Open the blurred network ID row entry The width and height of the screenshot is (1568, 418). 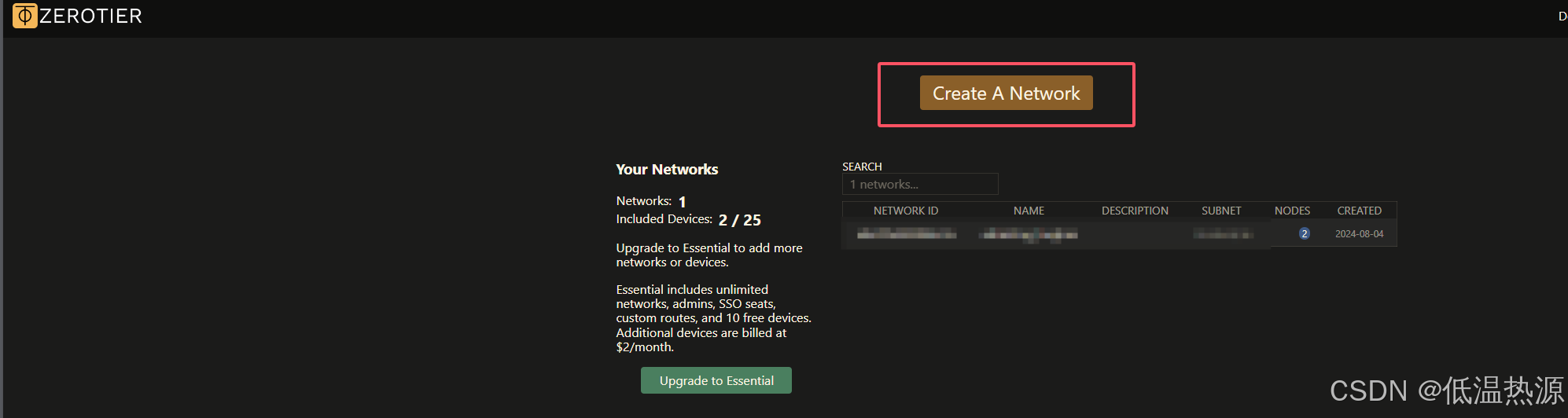tap(907, 234)
